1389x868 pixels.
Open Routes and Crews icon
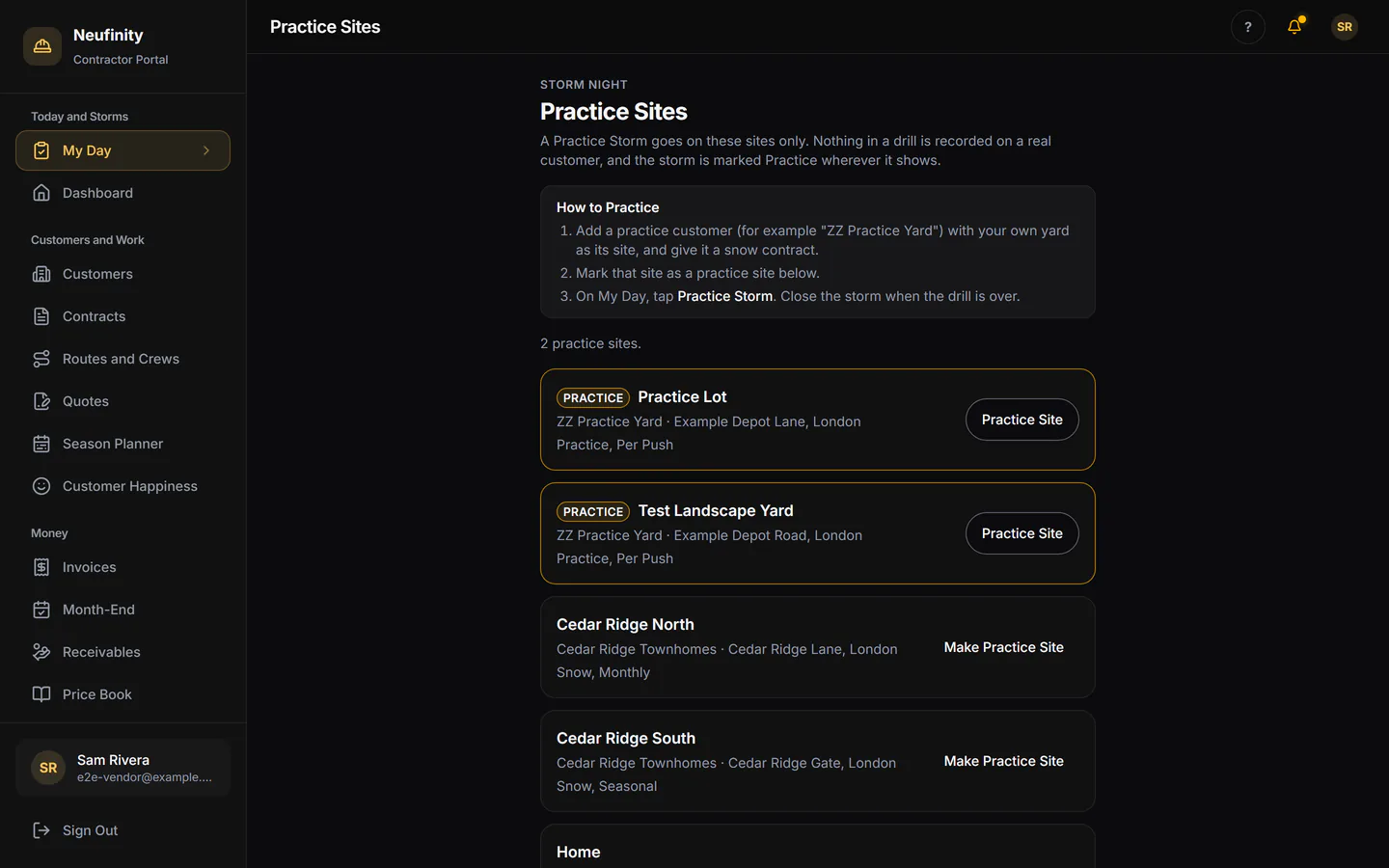click(41, 359)
